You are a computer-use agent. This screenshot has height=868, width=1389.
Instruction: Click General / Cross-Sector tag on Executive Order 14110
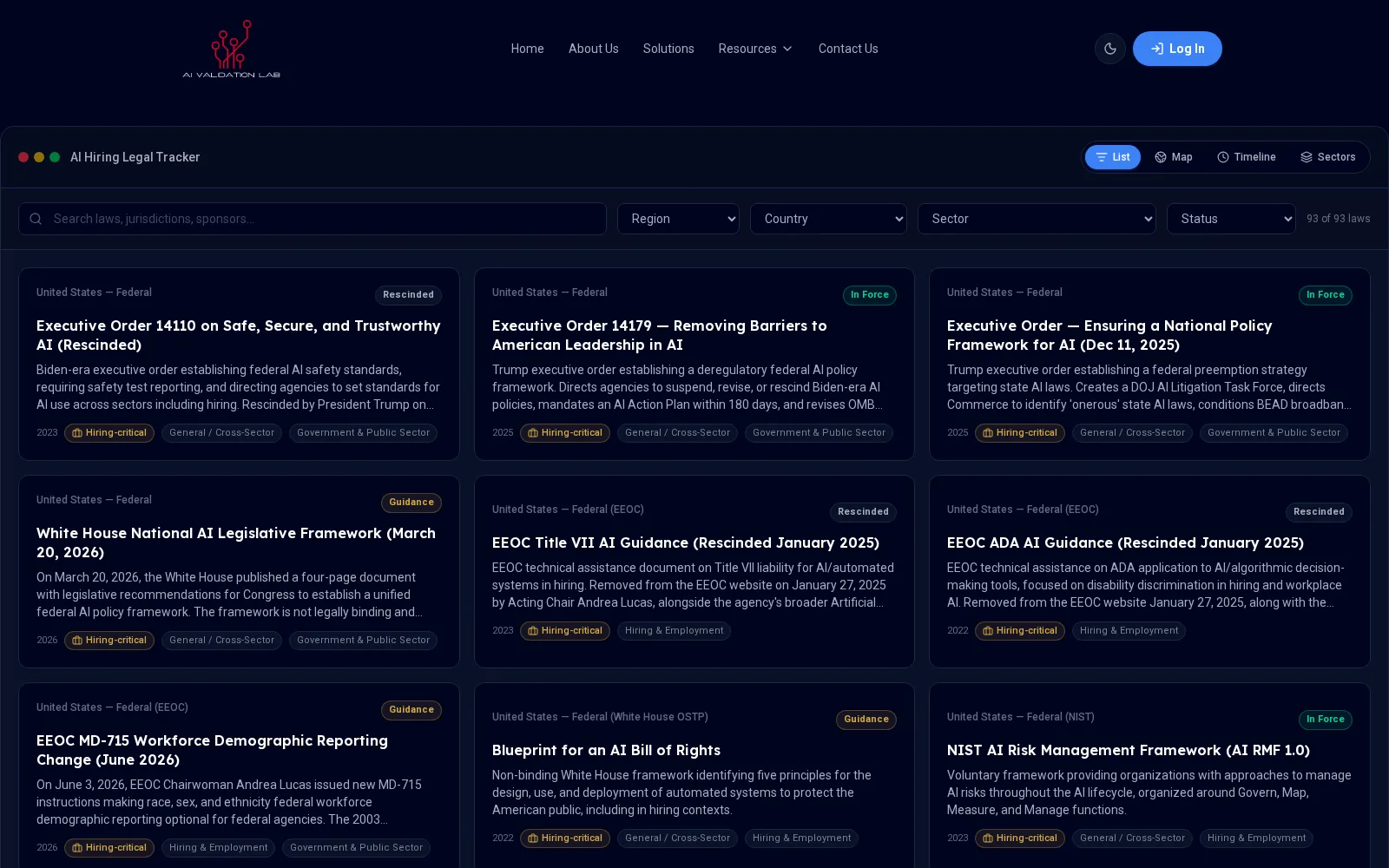click(x=221, y=433)
